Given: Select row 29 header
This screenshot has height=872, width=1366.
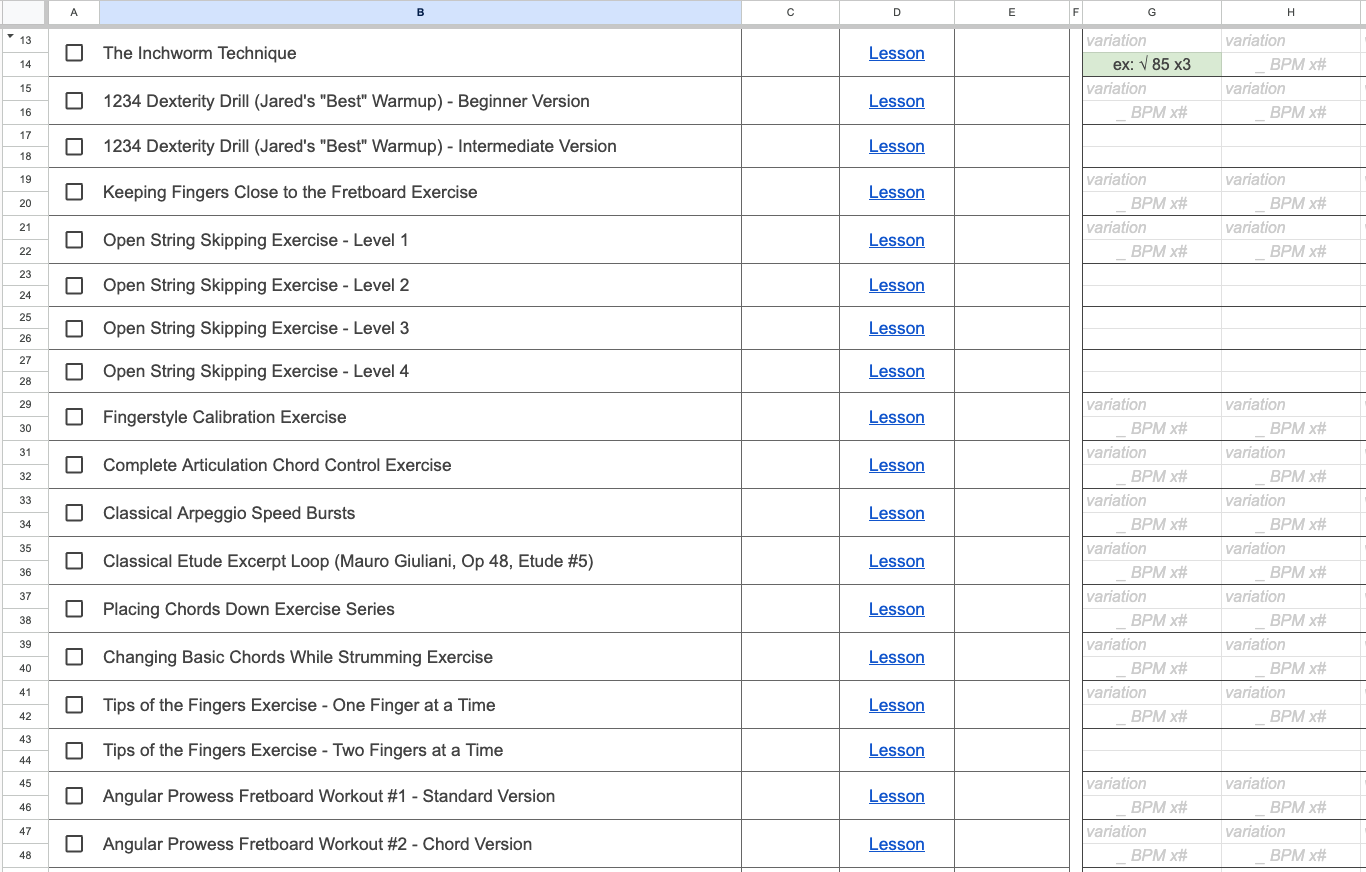Looking at the screenshot, I should 25,404.
